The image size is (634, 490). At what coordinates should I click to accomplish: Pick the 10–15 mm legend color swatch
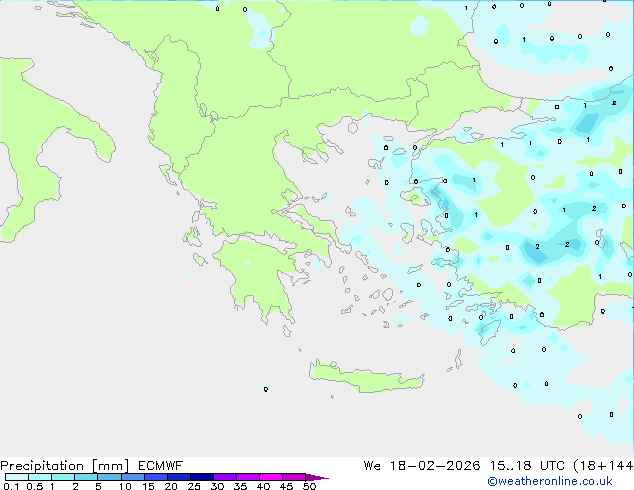pyautogui.click(x=133, y=477)
